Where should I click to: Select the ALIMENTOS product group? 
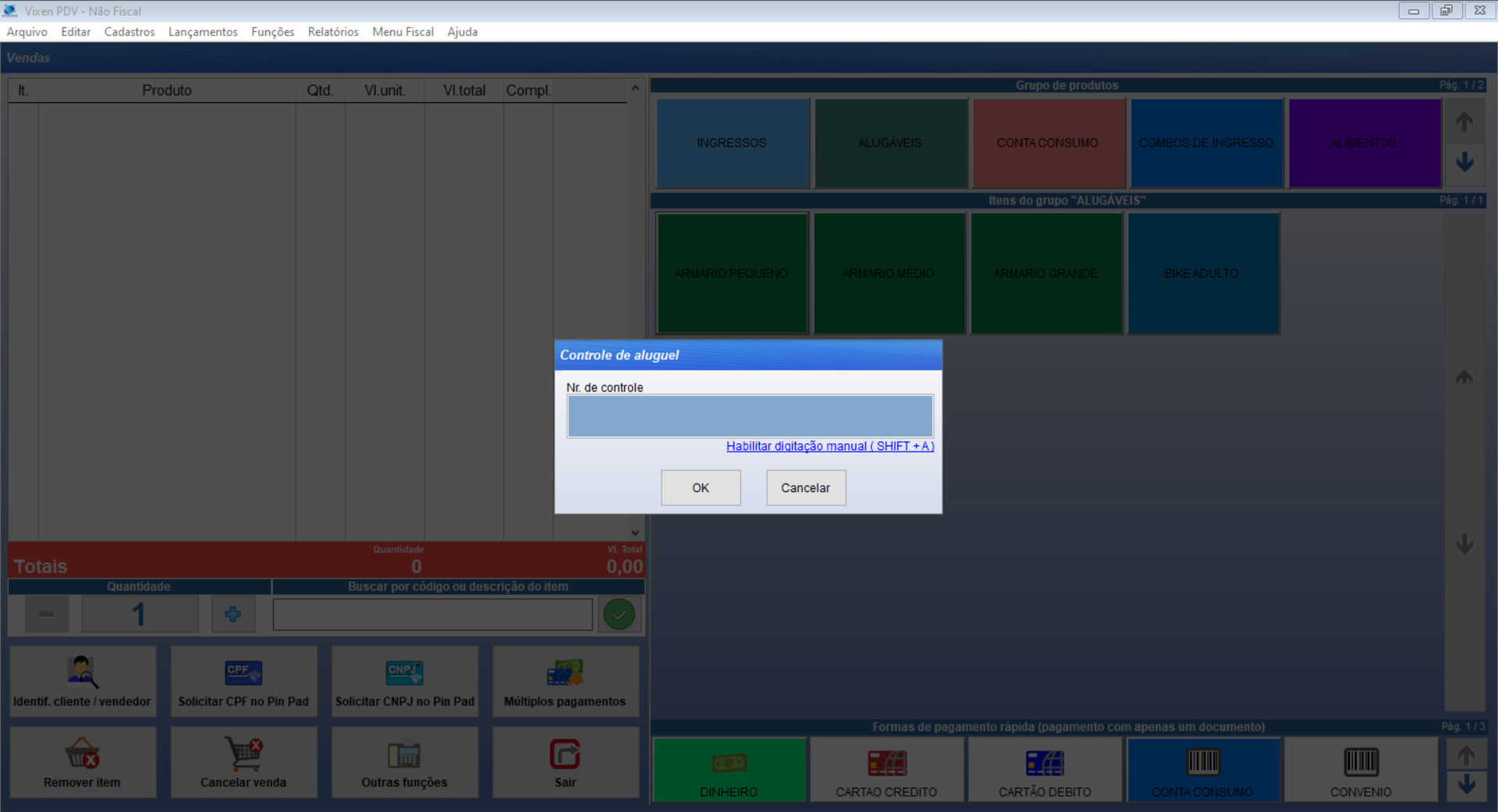coord(1365,143)
